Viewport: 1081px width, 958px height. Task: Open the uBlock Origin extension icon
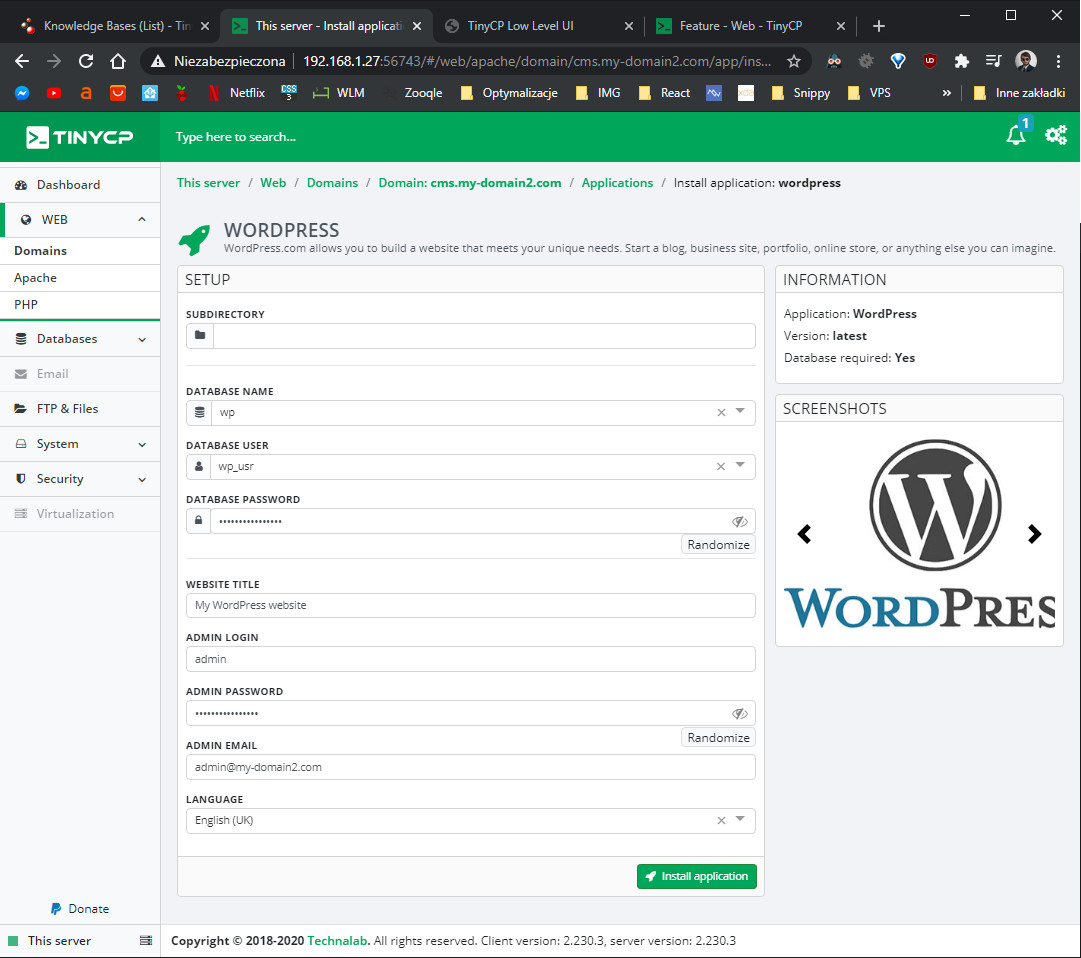pyautogui.click(x=929, y=61)
